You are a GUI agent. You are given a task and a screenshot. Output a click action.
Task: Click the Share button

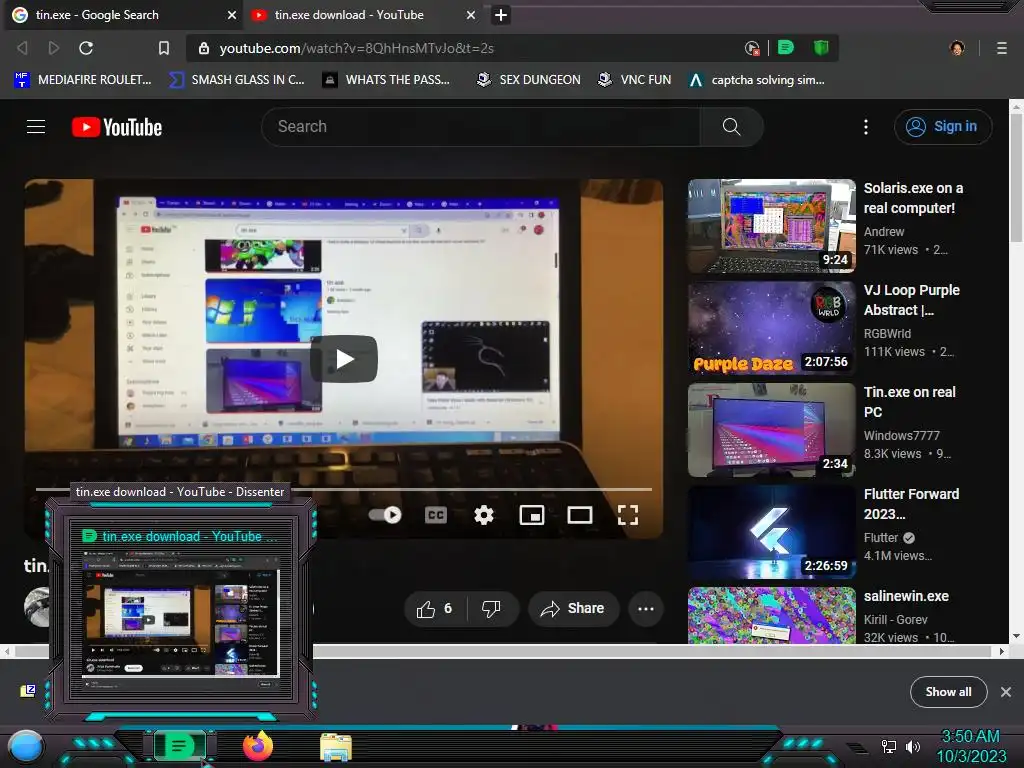[573, 609]
